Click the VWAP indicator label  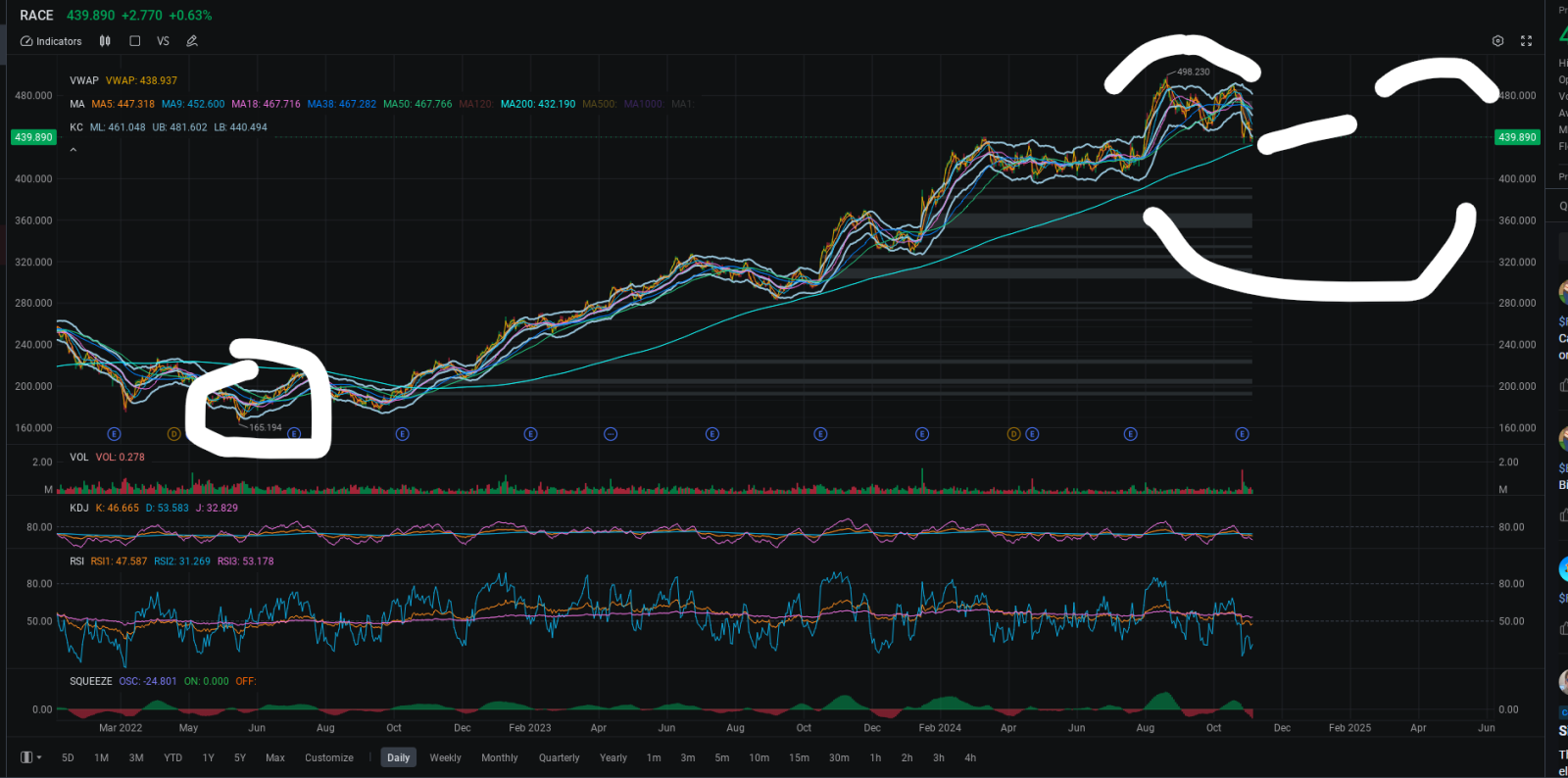pyautogui.click(x=84, y=80)
